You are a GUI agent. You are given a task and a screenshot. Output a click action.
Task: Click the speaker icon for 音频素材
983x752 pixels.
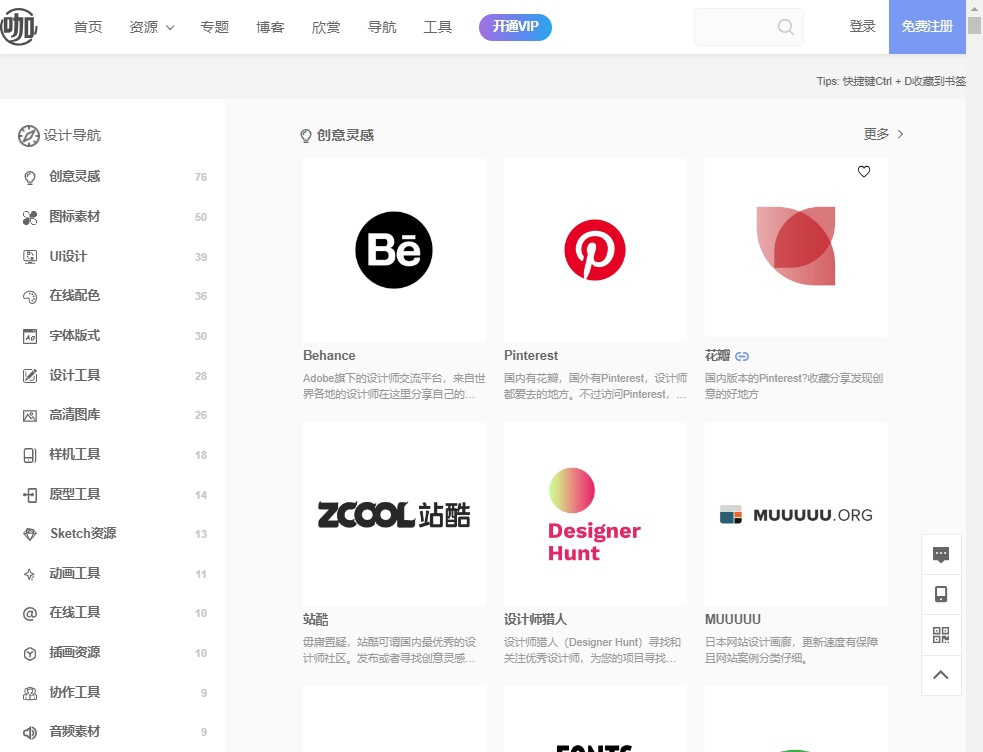tap(29, 733)
